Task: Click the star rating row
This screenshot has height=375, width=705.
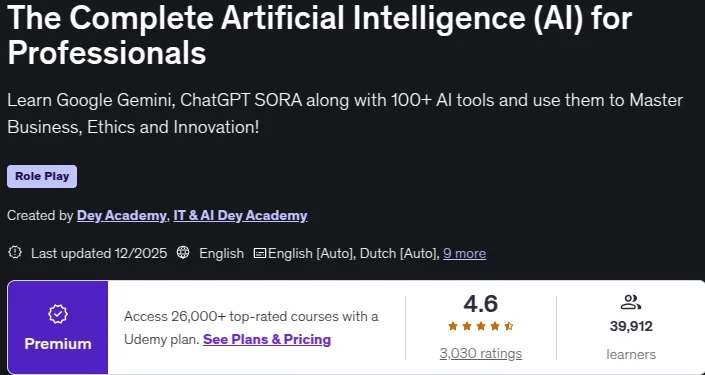Action: 481,326
